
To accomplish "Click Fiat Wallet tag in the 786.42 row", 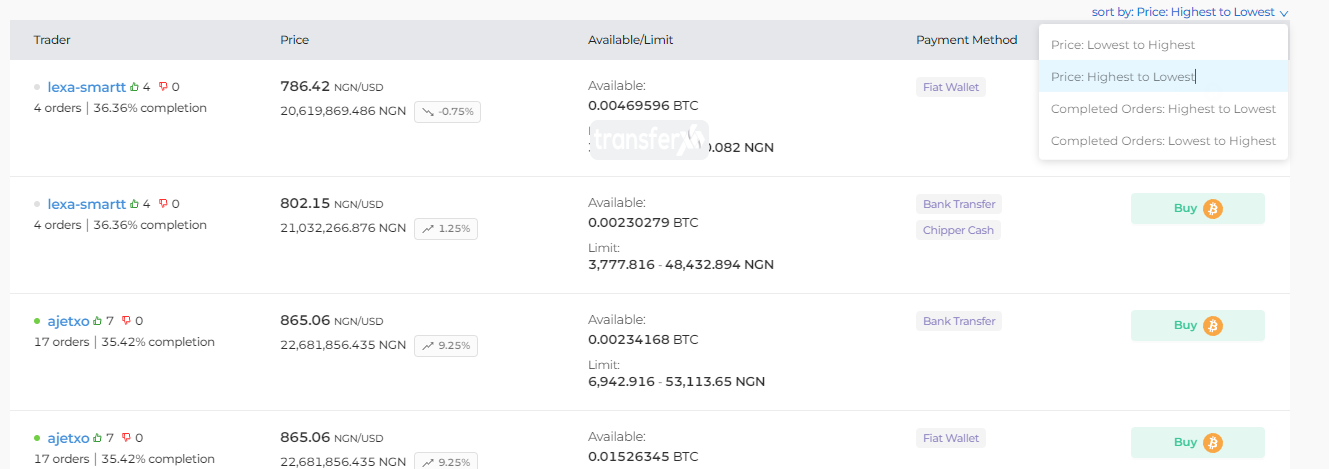I will click(x=951, y=87).
